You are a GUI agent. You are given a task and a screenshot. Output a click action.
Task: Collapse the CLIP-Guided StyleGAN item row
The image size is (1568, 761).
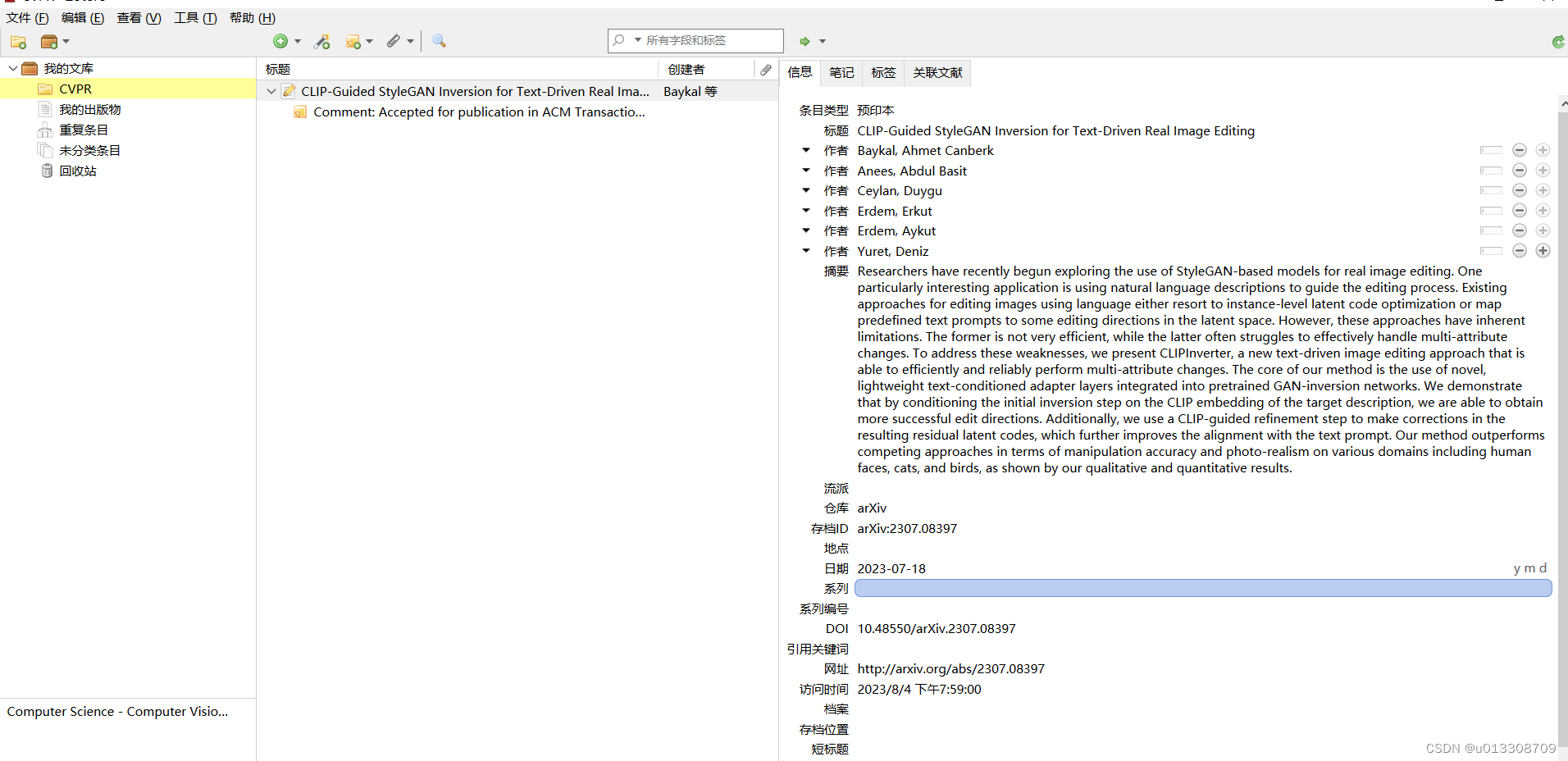point(271,92)
